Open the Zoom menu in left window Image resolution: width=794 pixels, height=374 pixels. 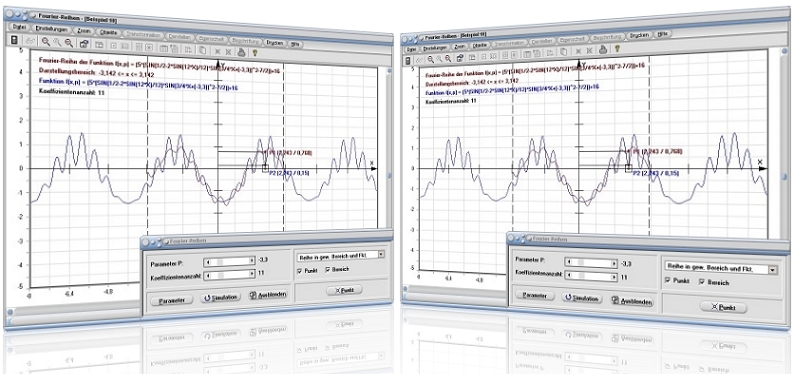coord(84,31)
